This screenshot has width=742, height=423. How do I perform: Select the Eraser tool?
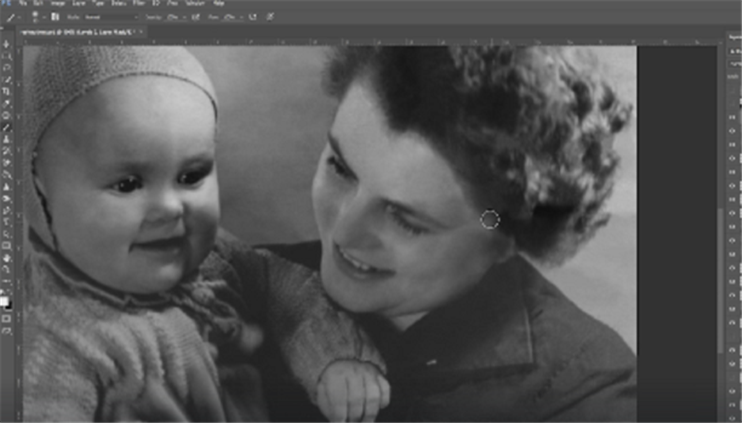pos(7,163)
